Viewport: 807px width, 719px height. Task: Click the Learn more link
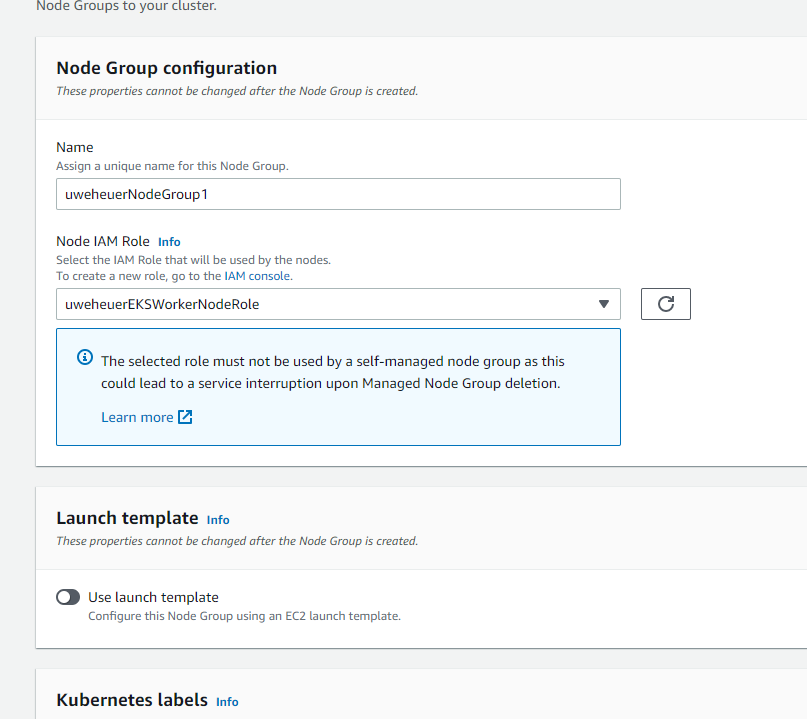[137, 417]
